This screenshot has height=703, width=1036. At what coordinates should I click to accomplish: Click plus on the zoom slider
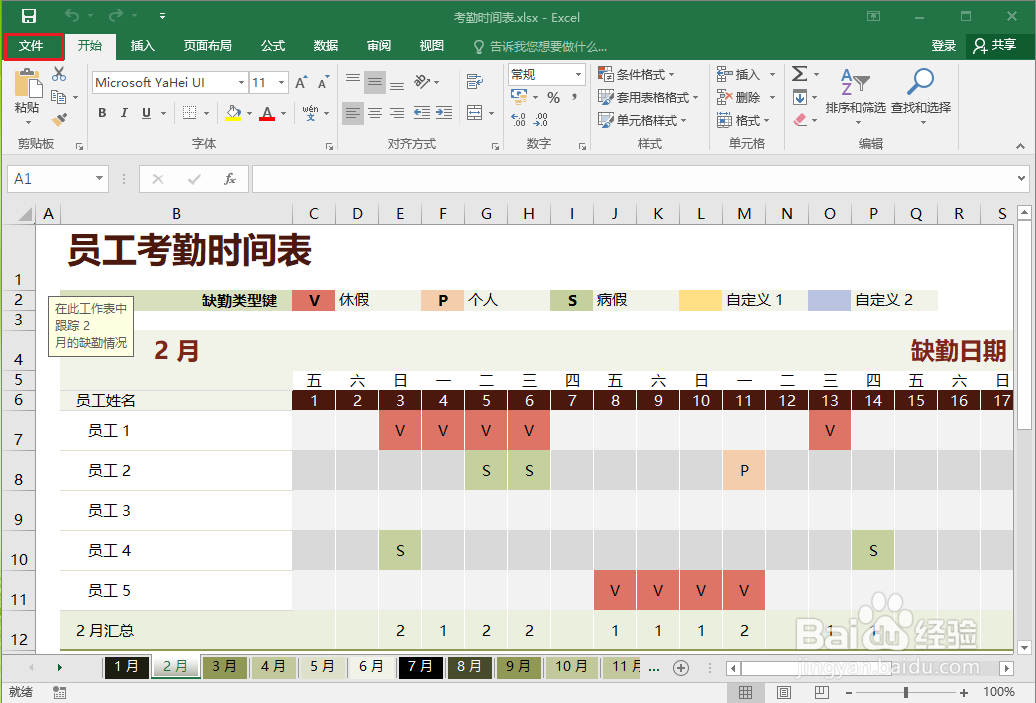[x=964, y=691]
